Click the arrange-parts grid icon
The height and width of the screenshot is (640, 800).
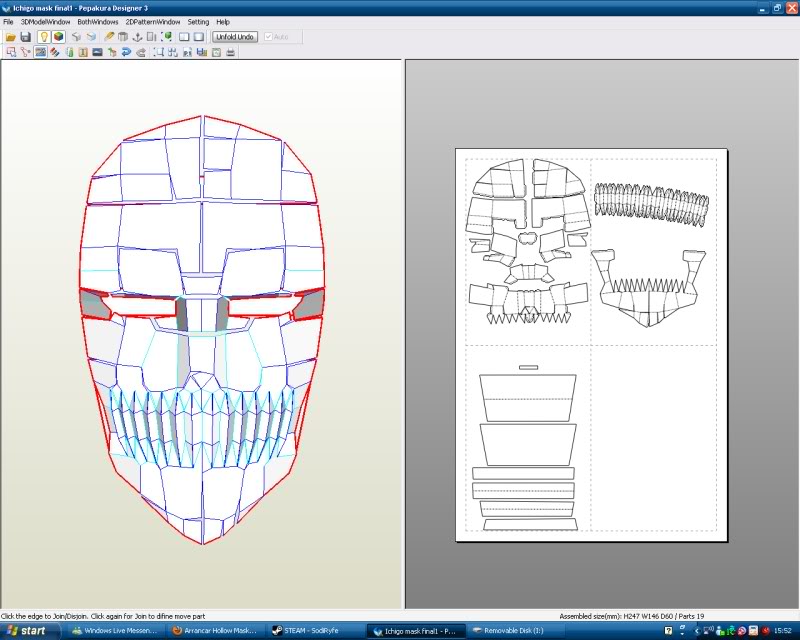pos(173,52)
